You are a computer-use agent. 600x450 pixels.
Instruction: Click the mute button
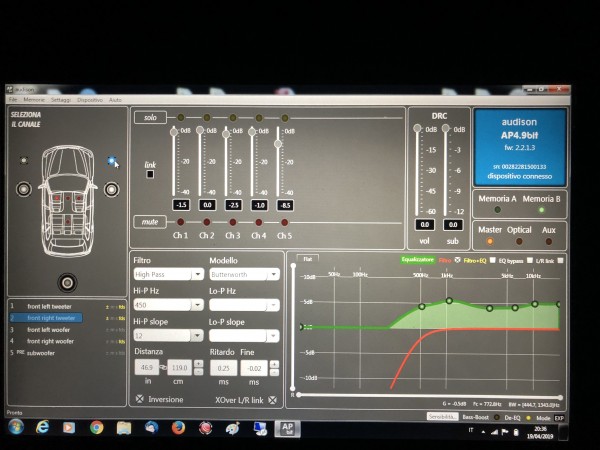click(150, 222)
